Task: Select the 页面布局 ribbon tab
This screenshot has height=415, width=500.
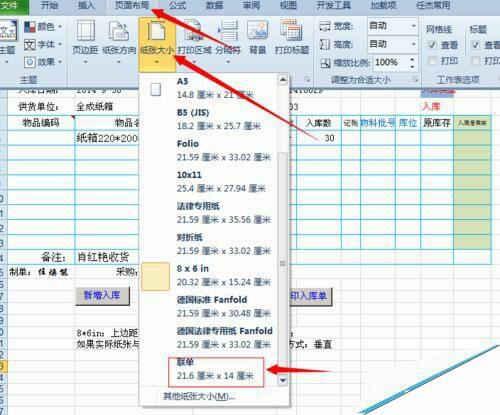Action: tap(132, 5)
